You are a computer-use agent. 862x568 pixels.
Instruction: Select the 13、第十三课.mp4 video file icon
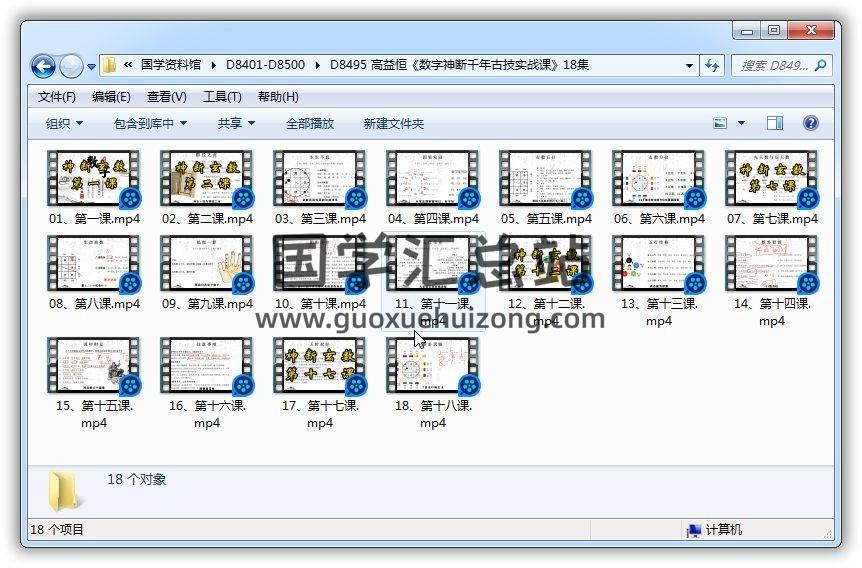659,263
